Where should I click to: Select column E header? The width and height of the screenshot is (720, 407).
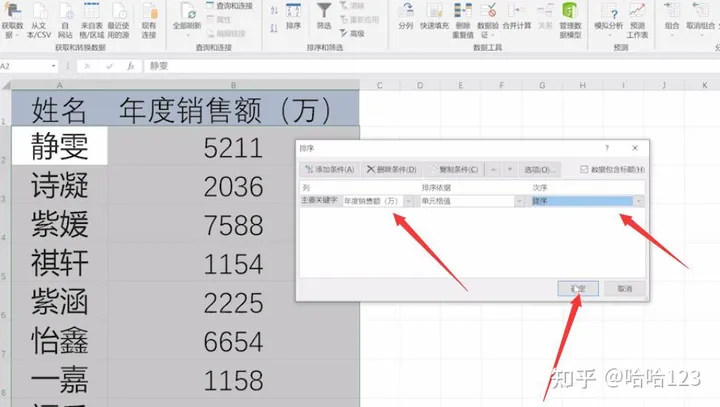click(x=461, y=85)
